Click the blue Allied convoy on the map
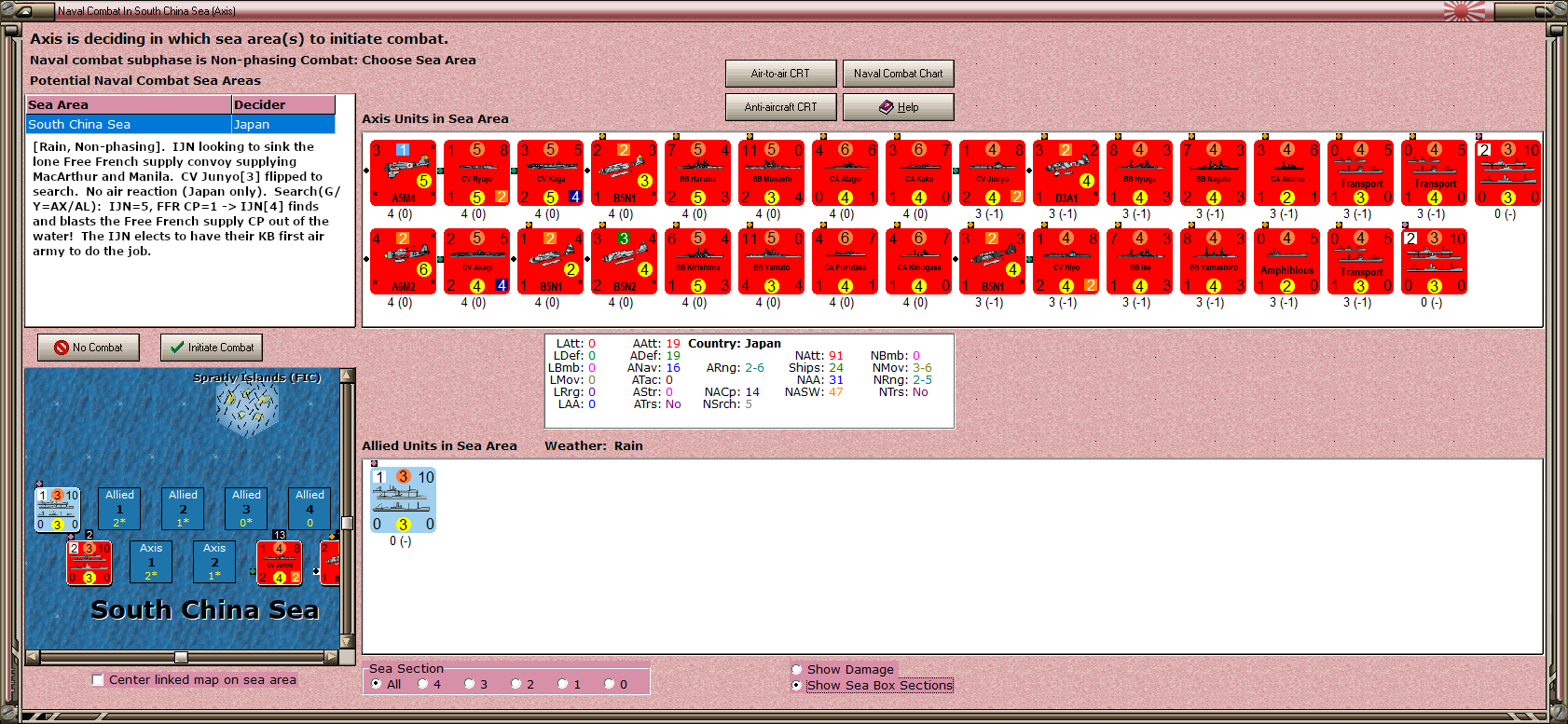The height and width of the screenshot is (724, 1568). pos(58,510)
